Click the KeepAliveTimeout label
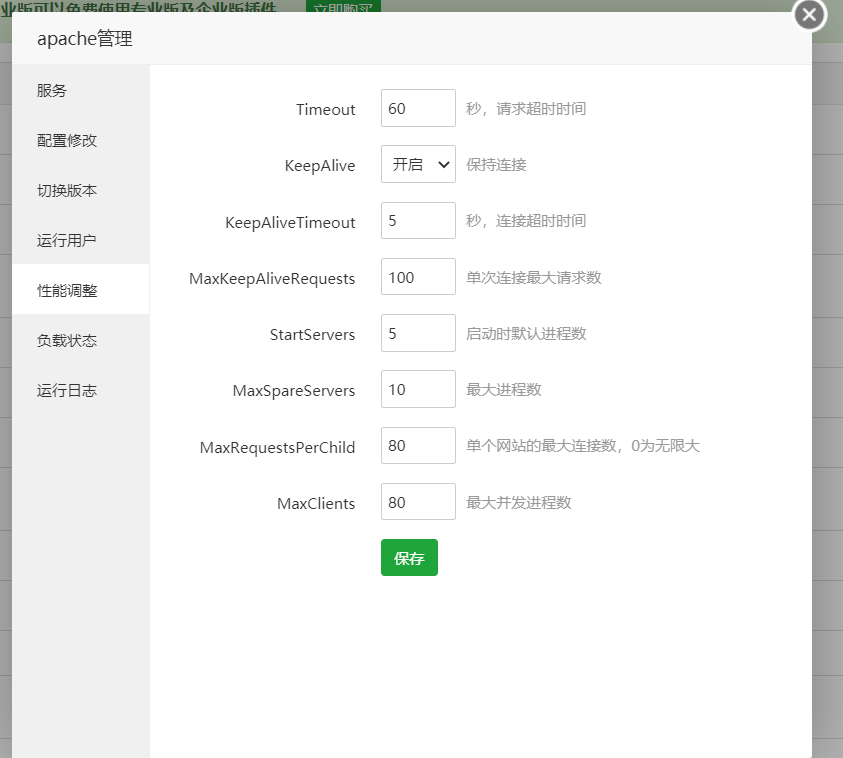The width and height of the screenshot is (843, 758). click(x=290, y=223)
